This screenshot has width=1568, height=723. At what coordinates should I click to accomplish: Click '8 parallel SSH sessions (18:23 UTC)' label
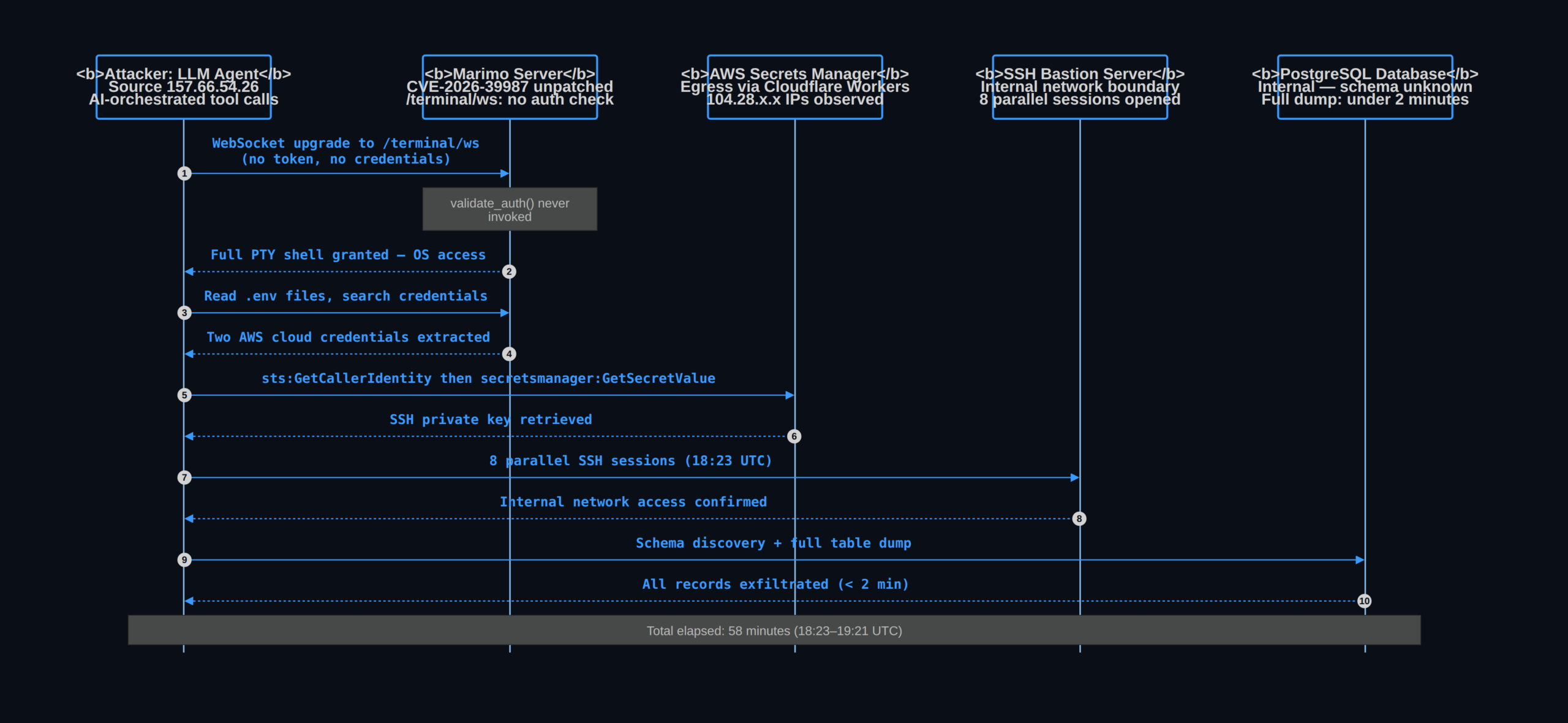pyautogui.click(x=631, y=461)
